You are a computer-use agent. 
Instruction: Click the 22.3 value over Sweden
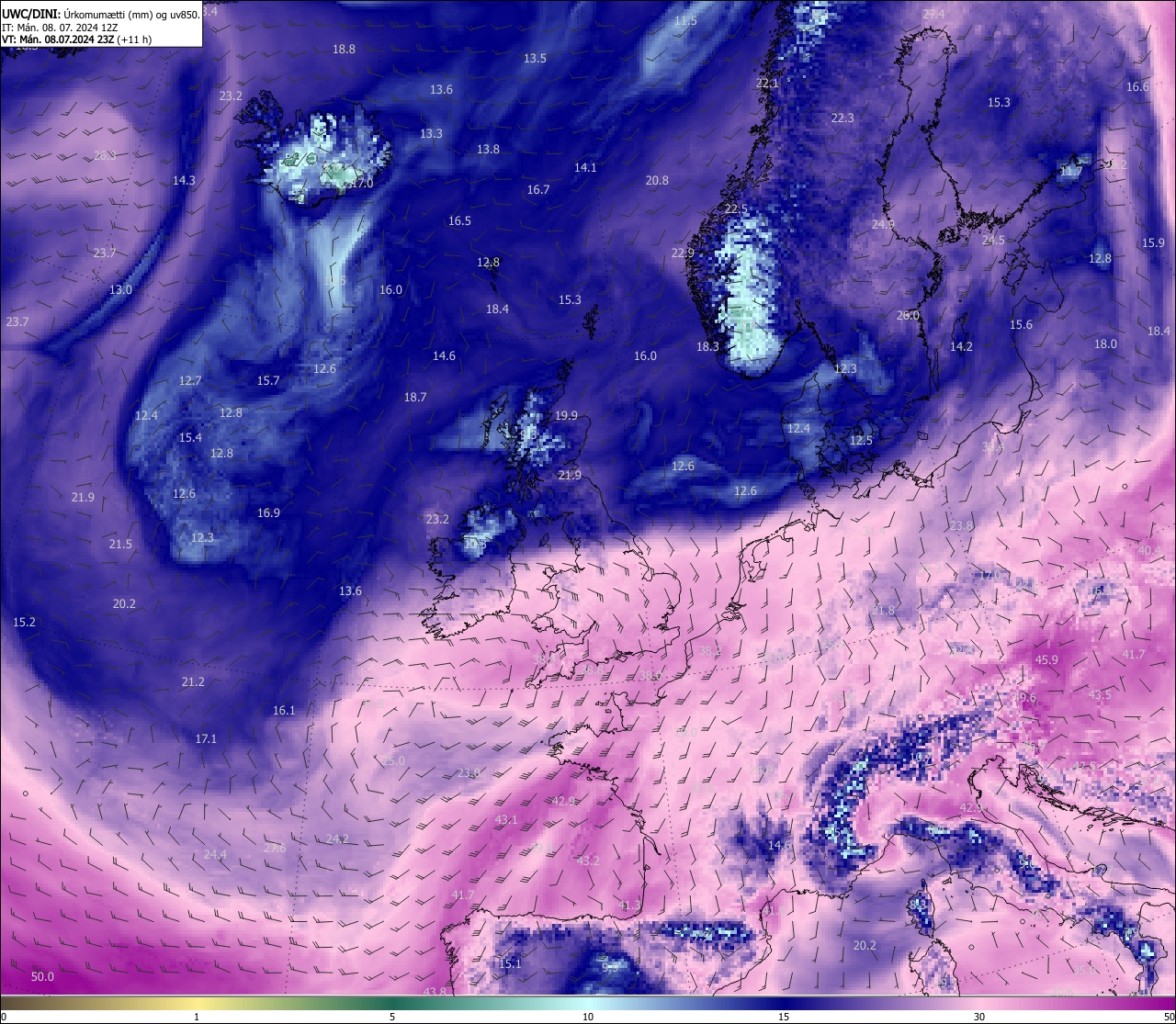pyautogui.click(x=842, y=118)
